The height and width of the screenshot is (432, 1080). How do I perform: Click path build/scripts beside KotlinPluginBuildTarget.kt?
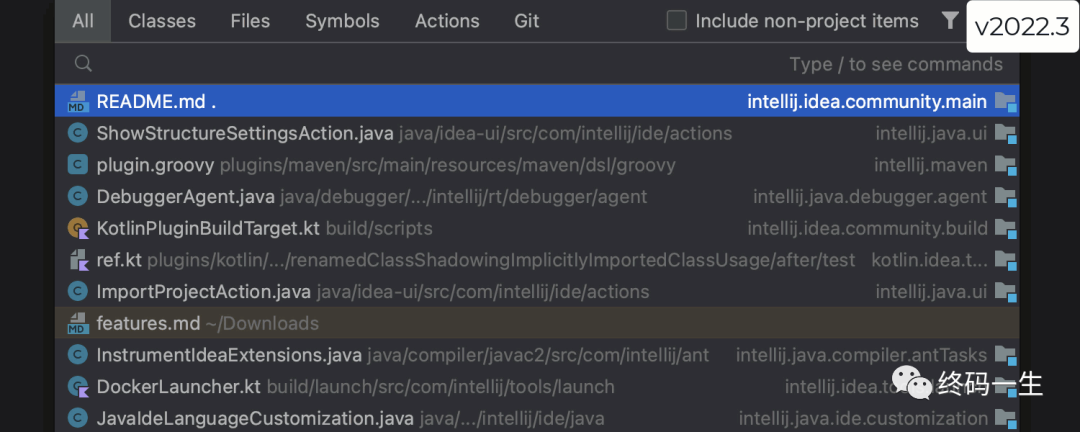[379, 228]
